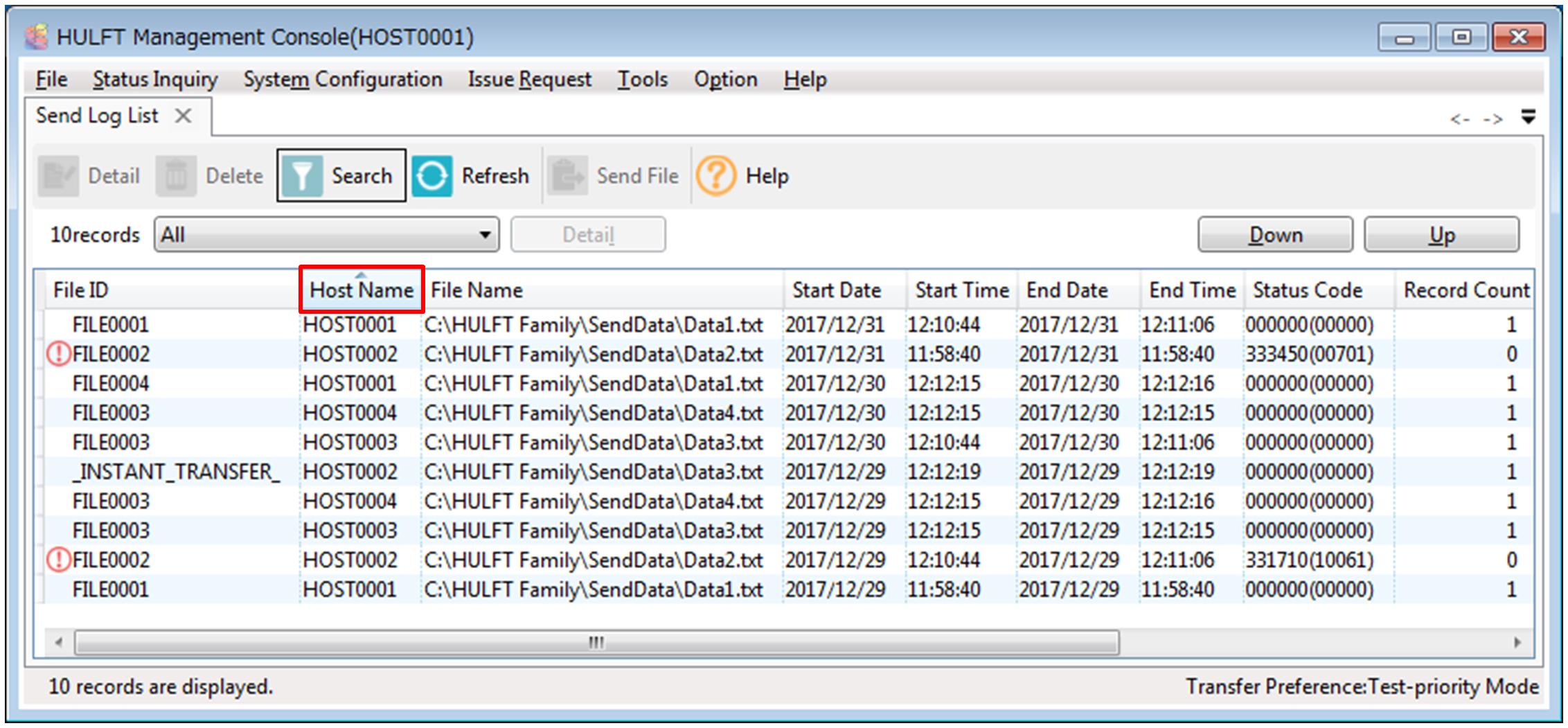Image resolution: width=1568 pixels, height=728 pixels.
Task: Click error icon on FILE0002 2017/12/29 row
Action: click(58, 560)
